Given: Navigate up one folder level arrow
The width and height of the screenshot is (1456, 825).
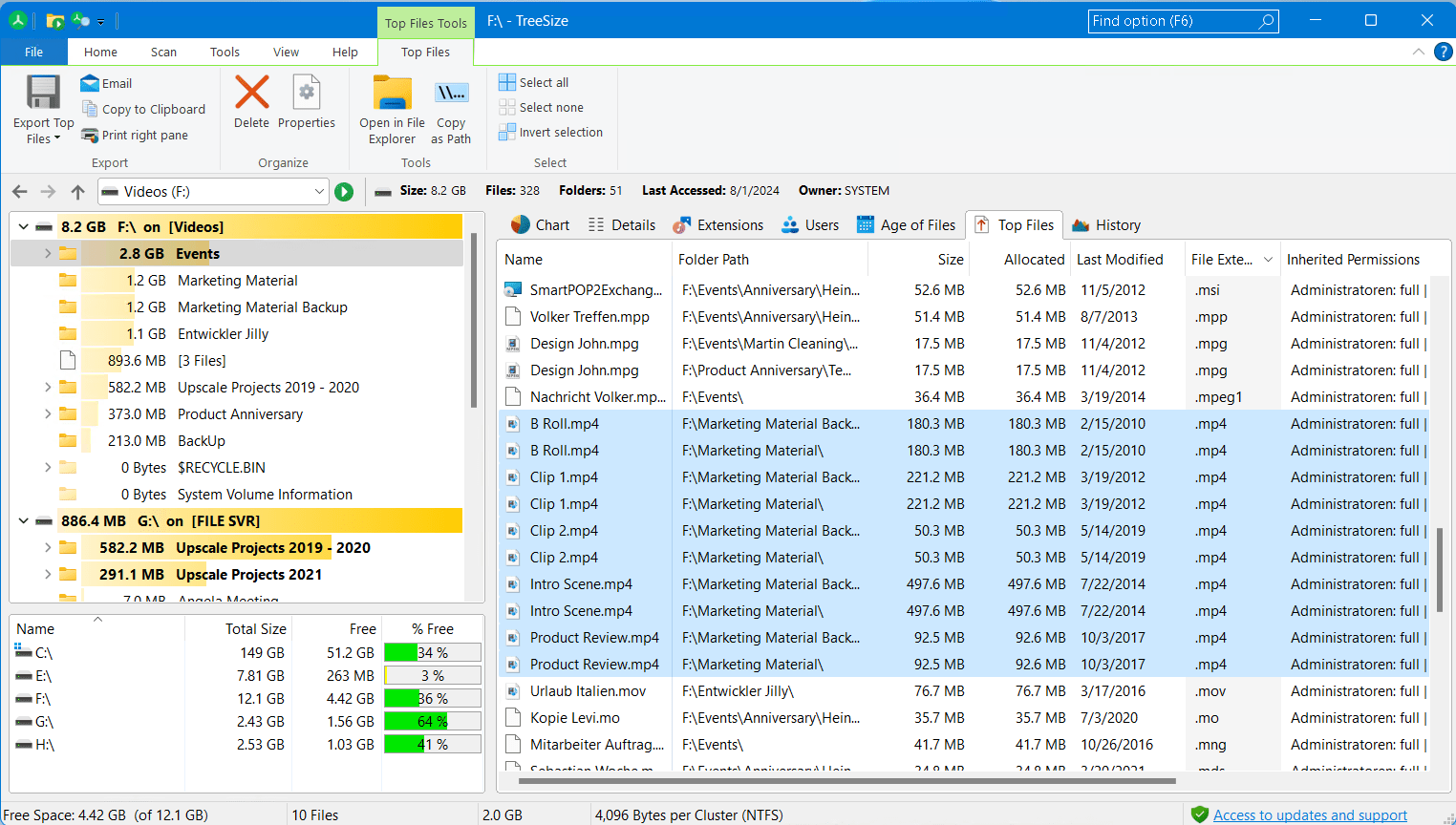Looking at the screenshot, I should pyautogui.click(x=77, y=192).
